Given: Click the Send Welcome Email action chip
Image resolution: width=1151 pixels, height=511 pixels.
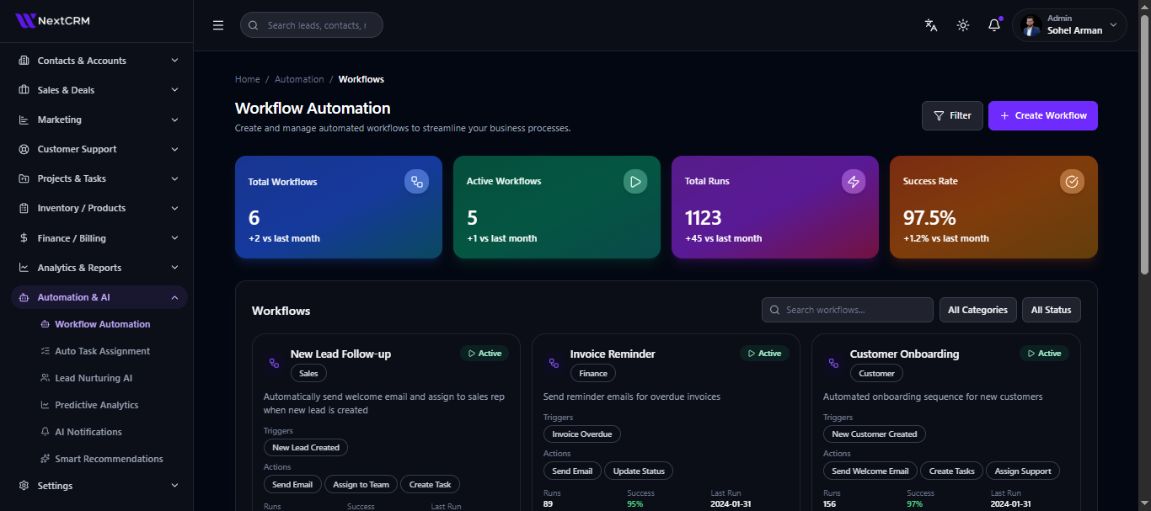Looking at the screenshot, I should (869, 471).
